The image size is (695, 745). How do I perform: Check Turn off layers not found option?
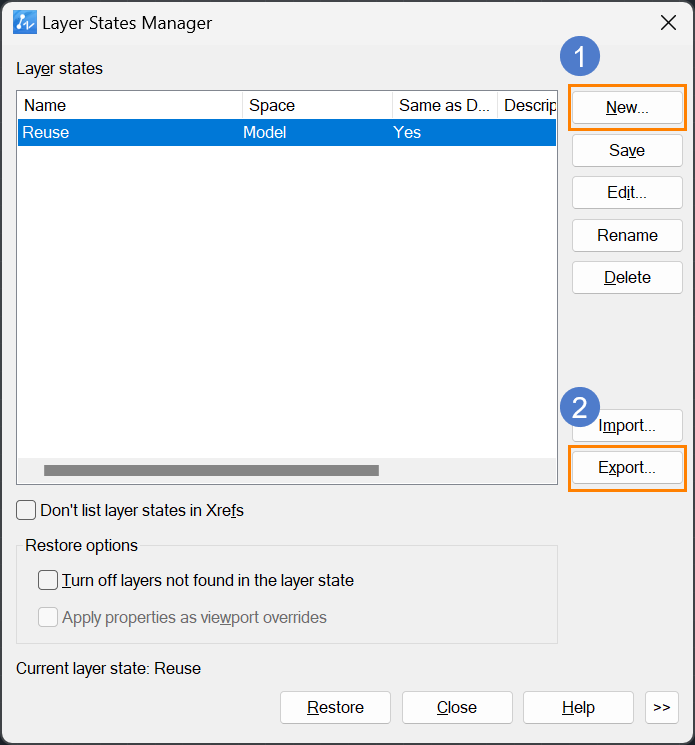pos(48,580)
